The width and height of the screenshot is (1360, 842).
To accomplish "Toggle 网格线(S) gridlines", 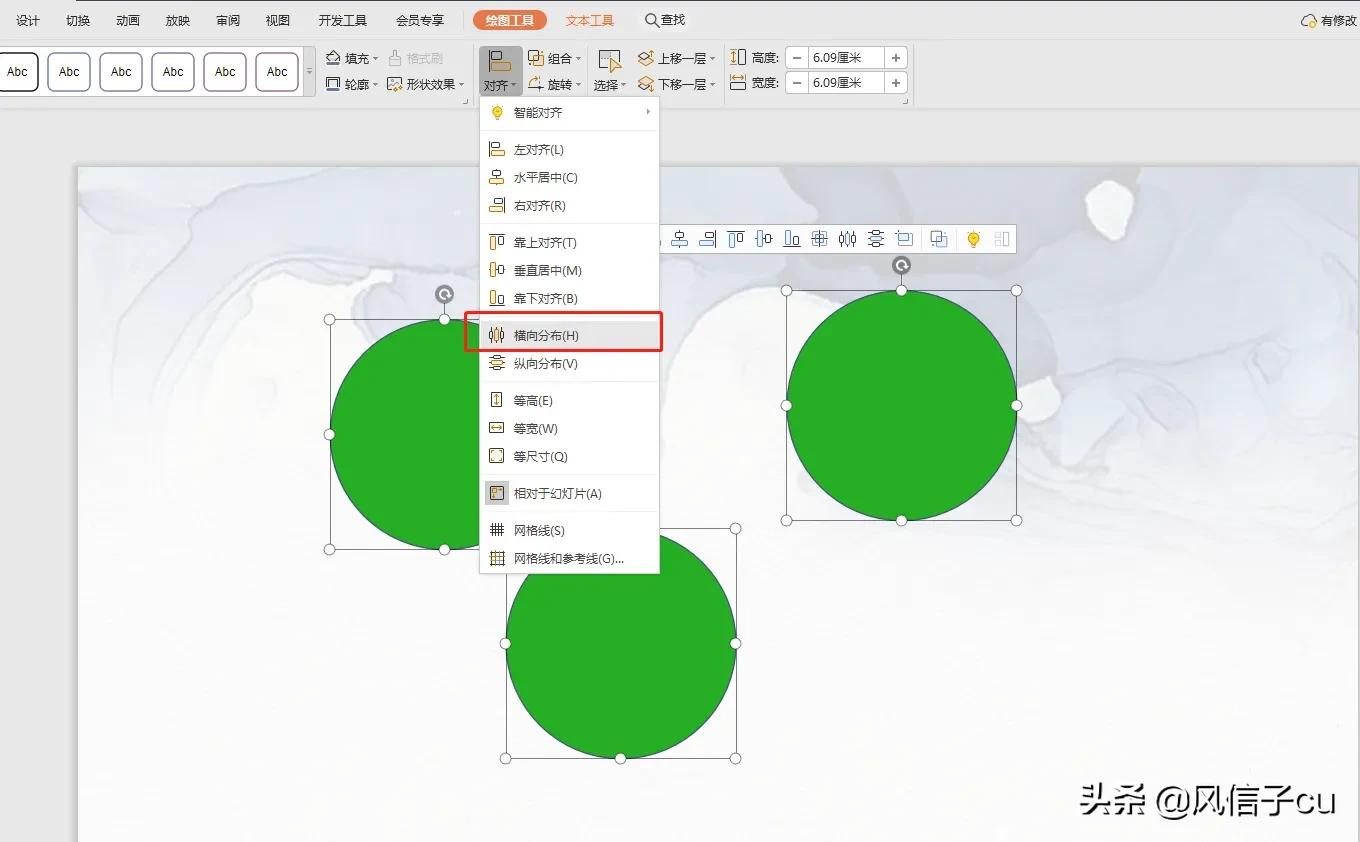I will [x=569, y=531].
